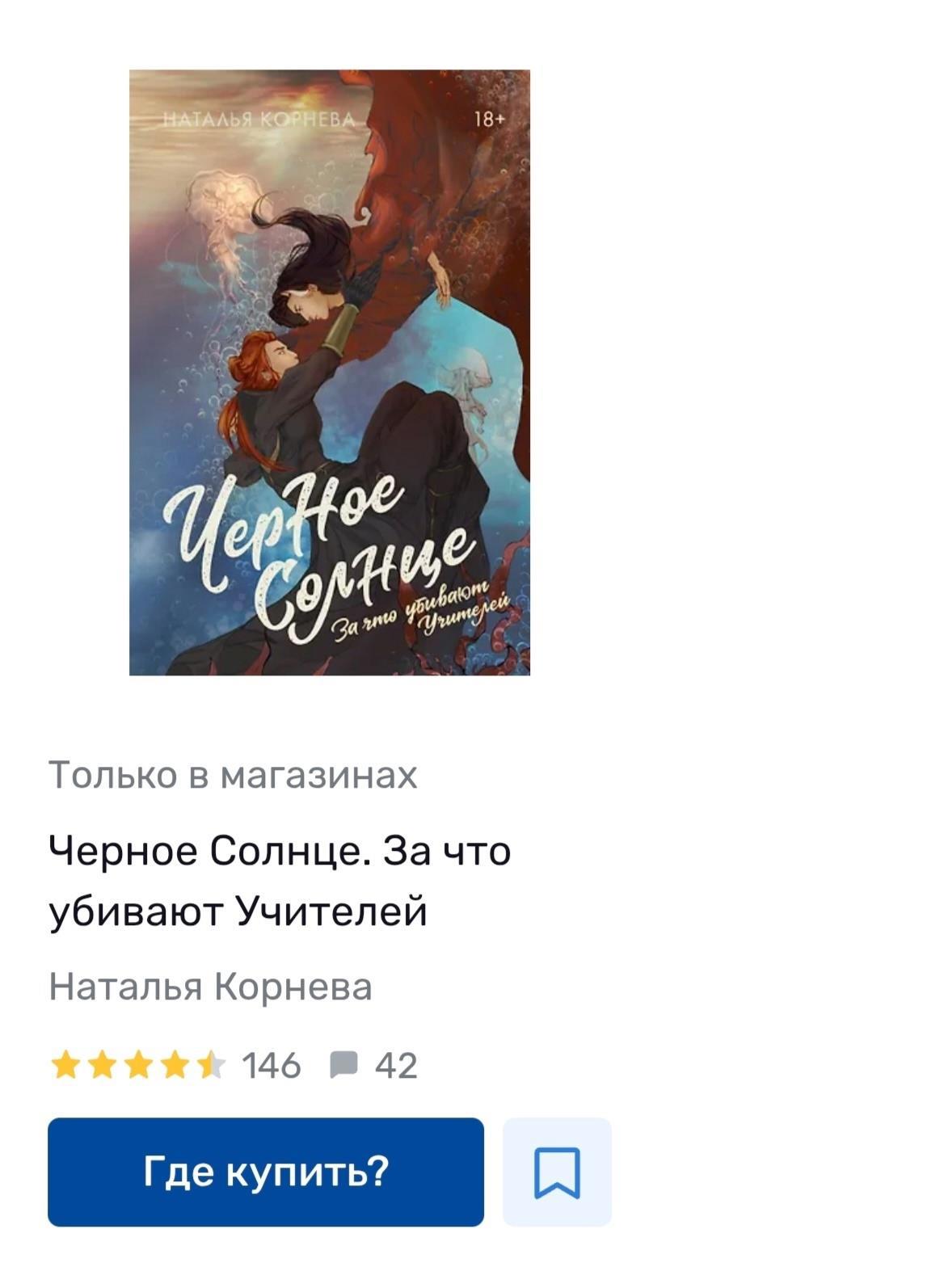
Task: Tap the 18+ age badge on the cover
Action: pos(488,120)
